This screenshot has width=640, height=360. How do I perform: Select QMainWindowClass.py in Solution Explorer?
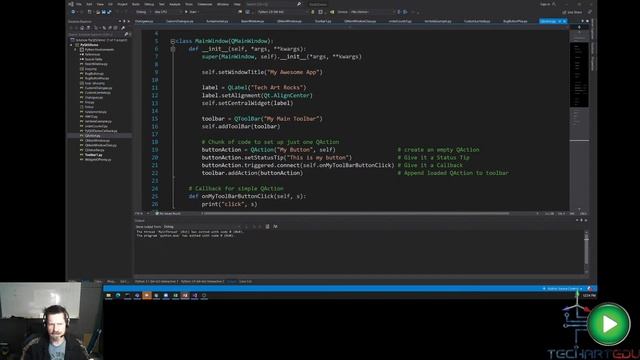[100, 145]
